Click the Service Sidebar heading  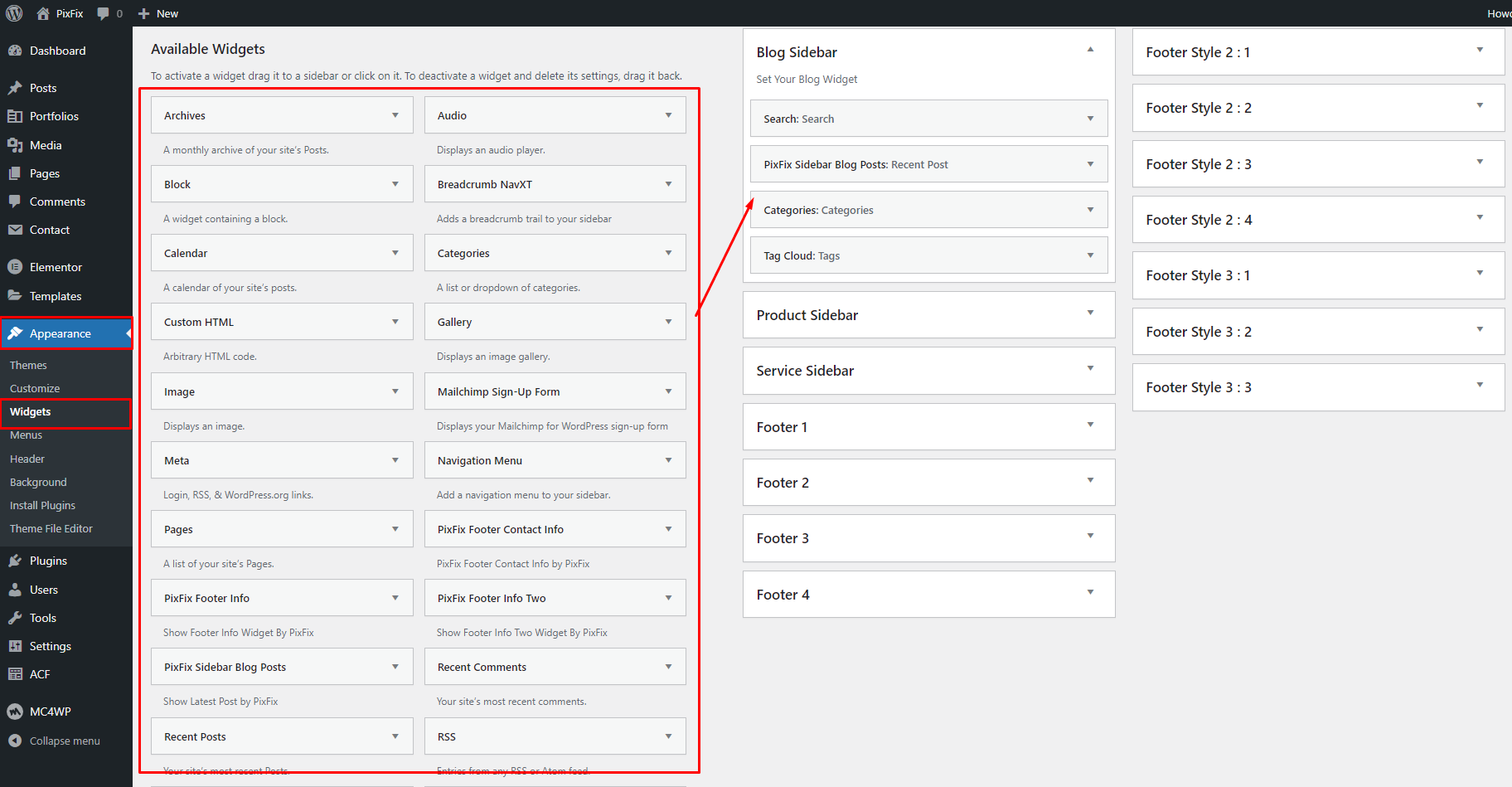tap(805, 371)
